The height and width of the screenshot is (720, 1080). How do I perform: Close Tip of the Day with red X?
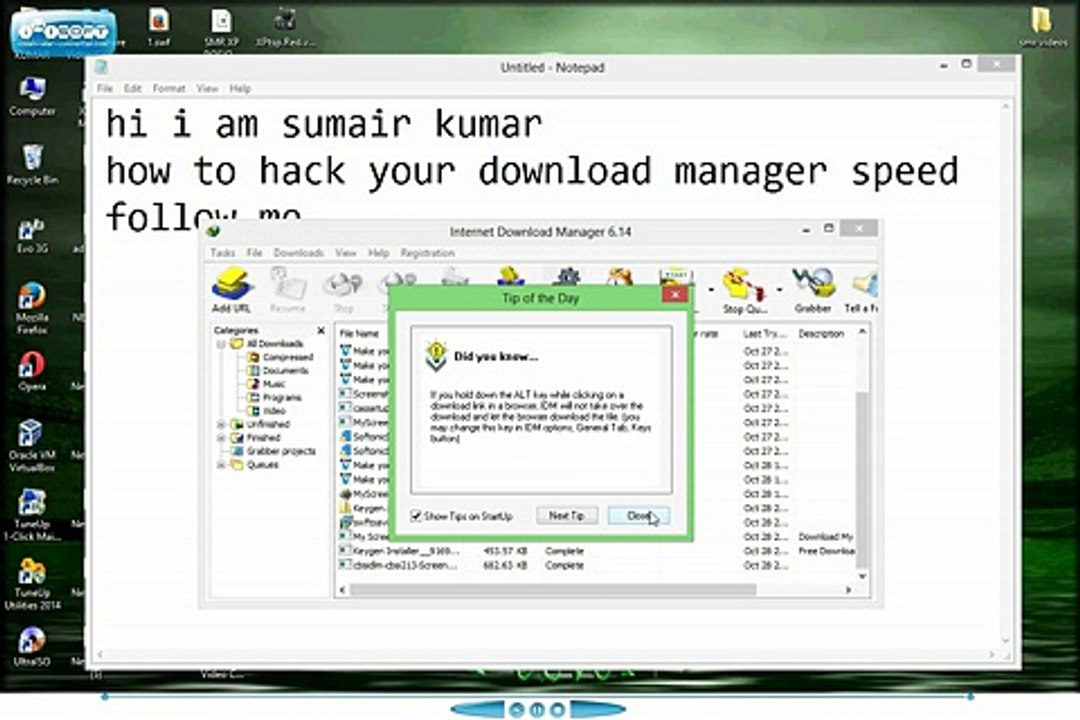(675, 294)
